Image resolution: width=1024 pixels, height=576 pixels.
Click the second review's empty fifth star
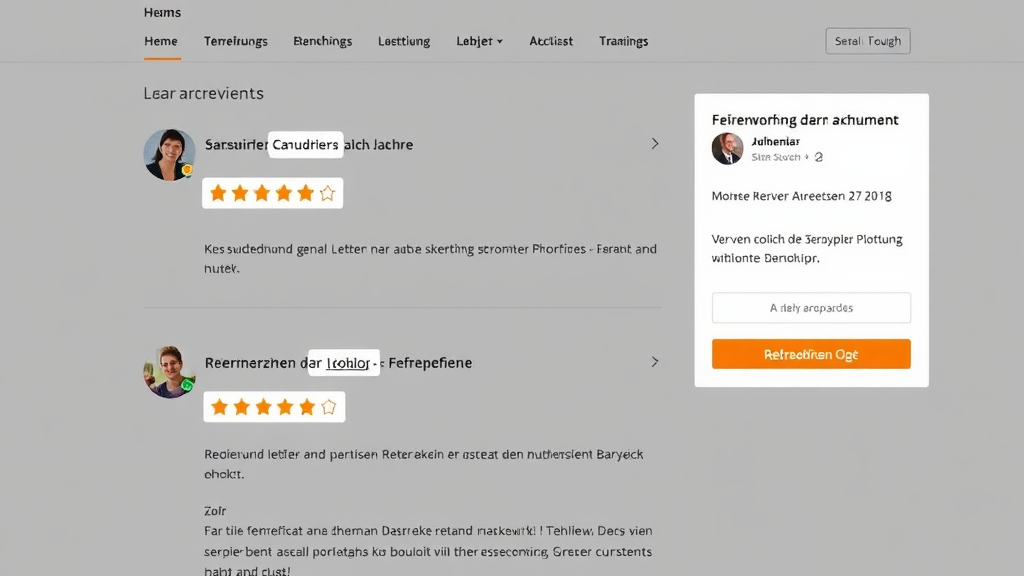pos(328,407)
